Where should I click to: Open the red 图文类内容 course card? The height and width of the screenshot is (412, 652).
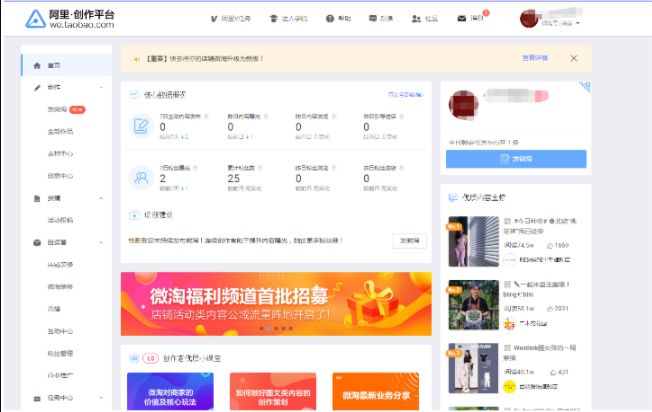click(273, 392)
